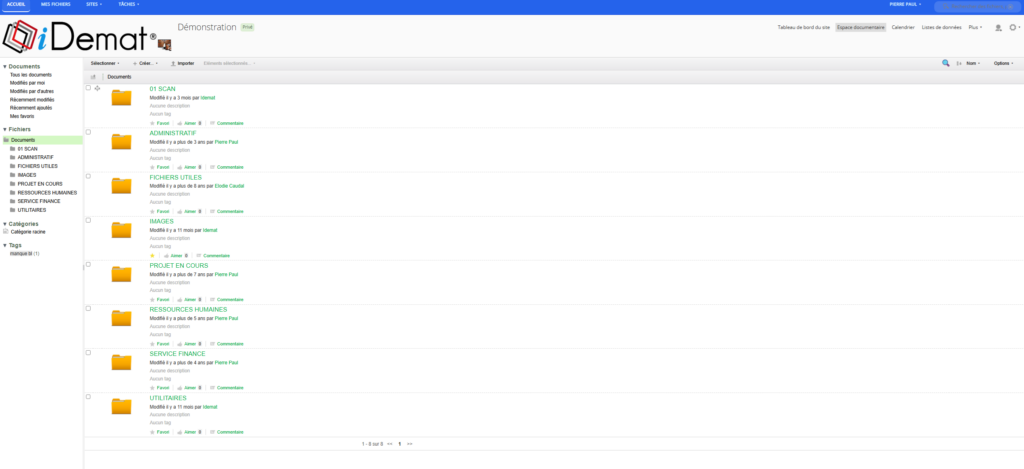Viewport: 1024px width, 469px height.
Task: Expand the Options dropdown
Action: click(x=1003, y=63)
